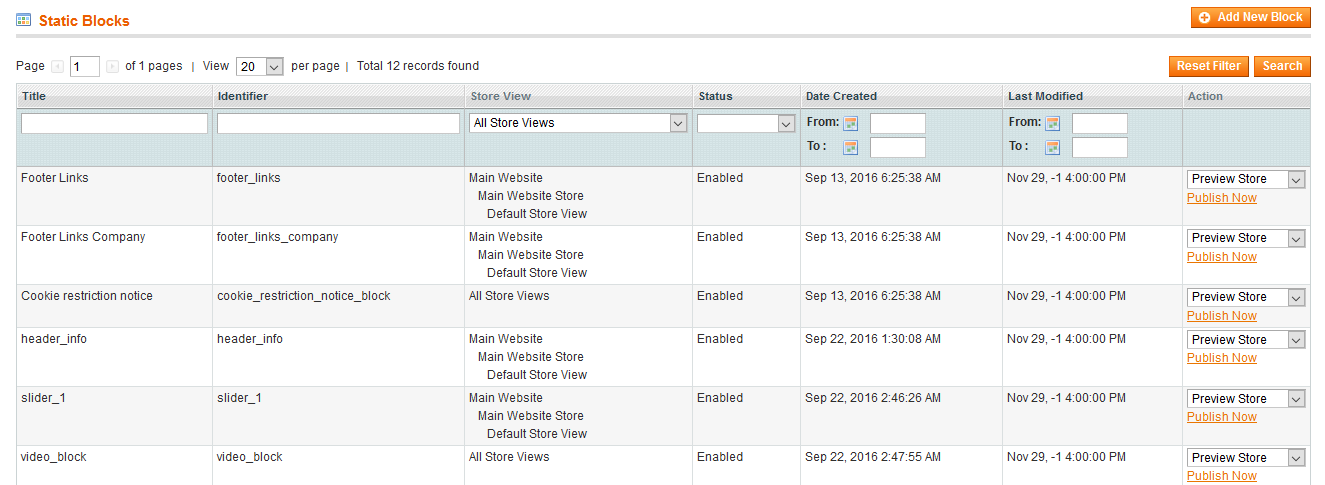Click the Add New Block button

point(1251,17)
